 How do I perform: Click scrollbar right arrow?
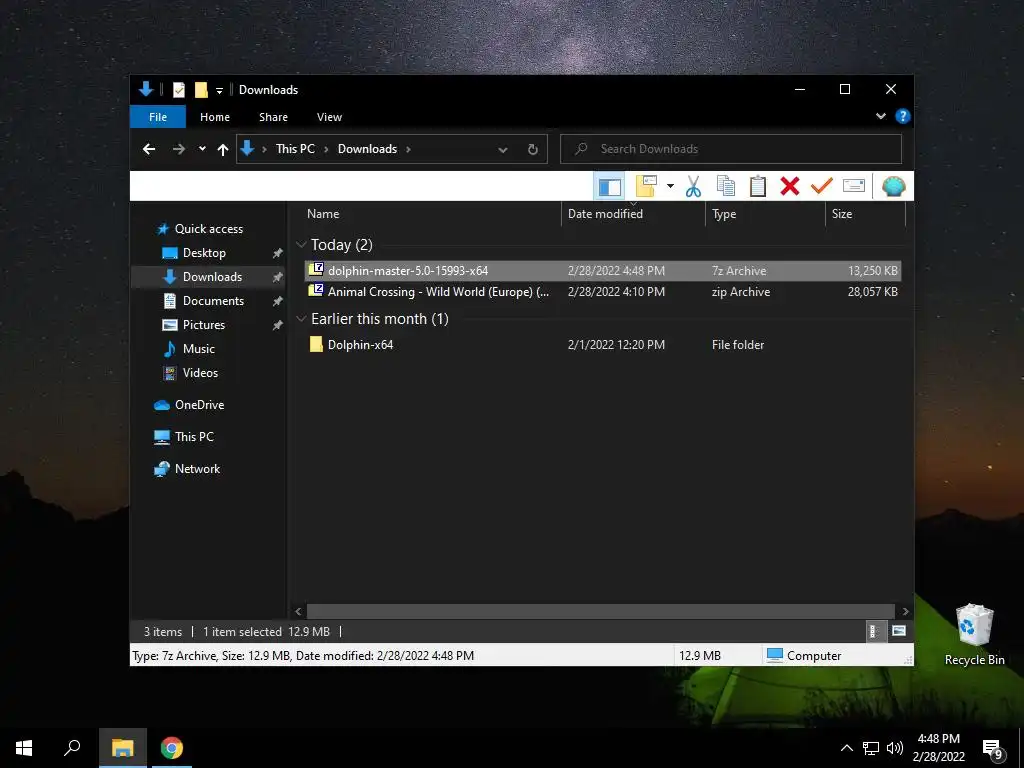[x=905, y=611]
